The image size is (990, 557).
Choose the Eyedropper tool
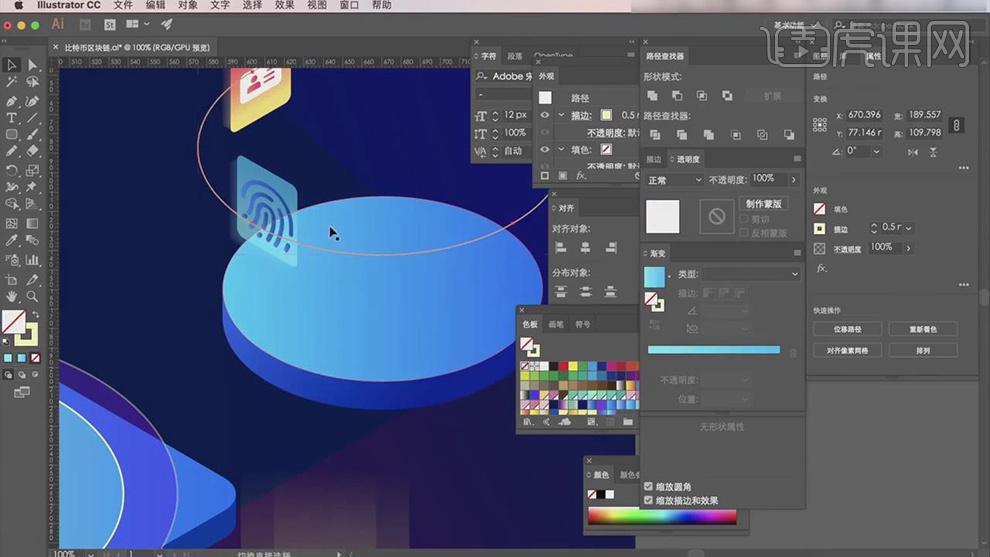[x=12, y=241]
